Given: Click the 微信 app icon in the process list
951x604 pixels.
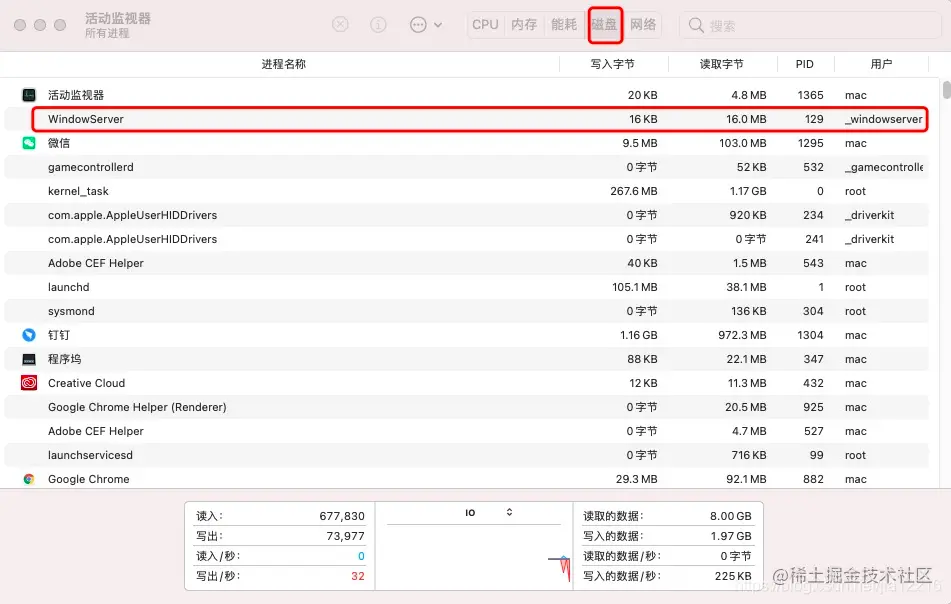Looking at the screenshot, I should coord(29,143).
